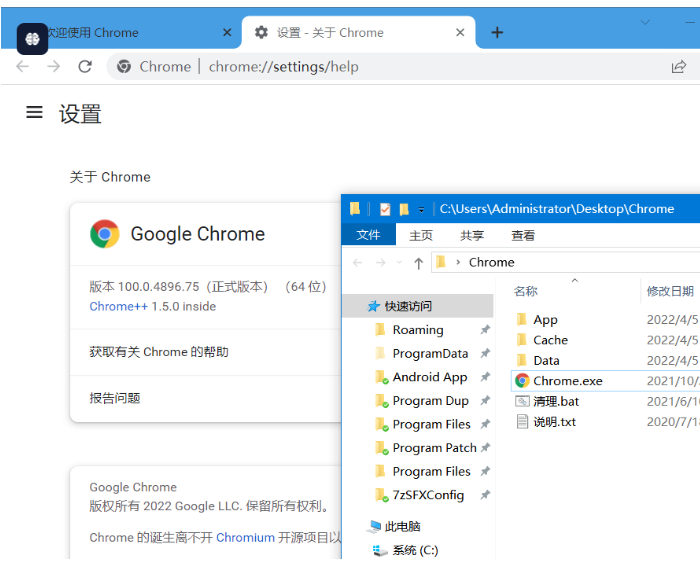Viewport: 700px width, 575px height.
Task: Open the Chromium open-source link
Action: pos(245,538)
